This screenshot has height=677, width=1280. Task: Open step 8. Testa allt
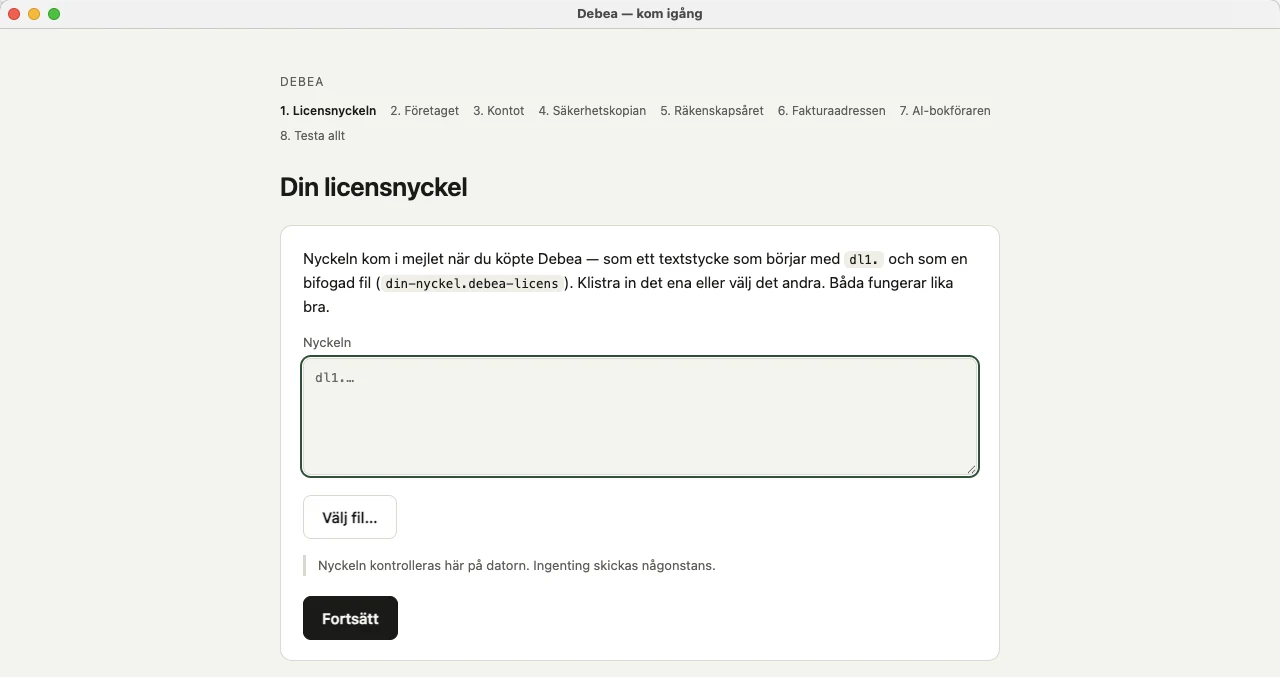(312, 136)
